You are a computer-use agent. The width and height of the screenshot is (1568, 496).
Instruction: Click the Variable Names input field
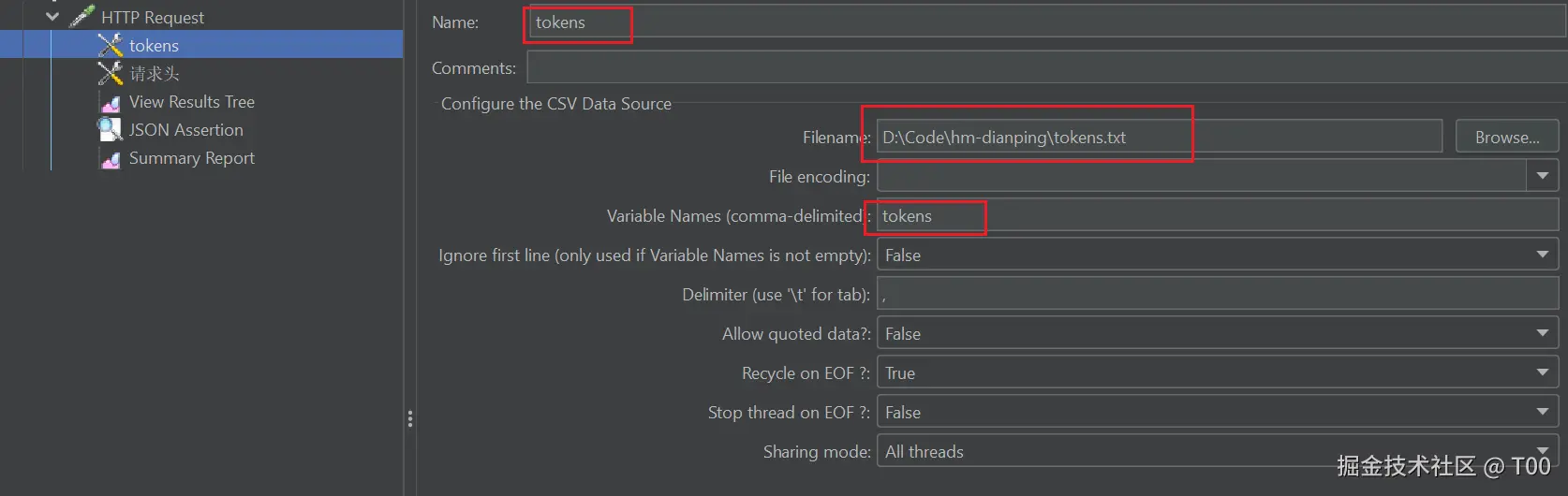click(1216, 215)
